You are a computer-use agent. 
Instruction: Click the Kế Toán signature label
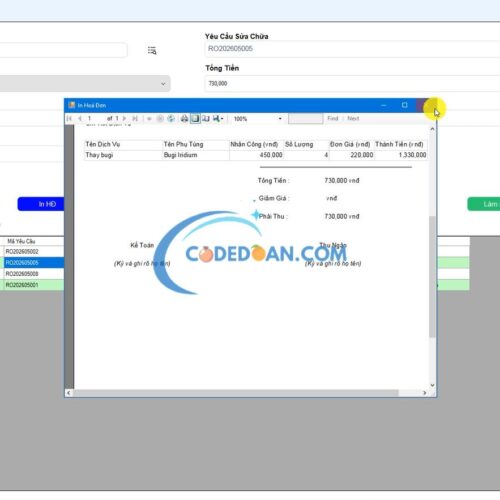[142, 245]
